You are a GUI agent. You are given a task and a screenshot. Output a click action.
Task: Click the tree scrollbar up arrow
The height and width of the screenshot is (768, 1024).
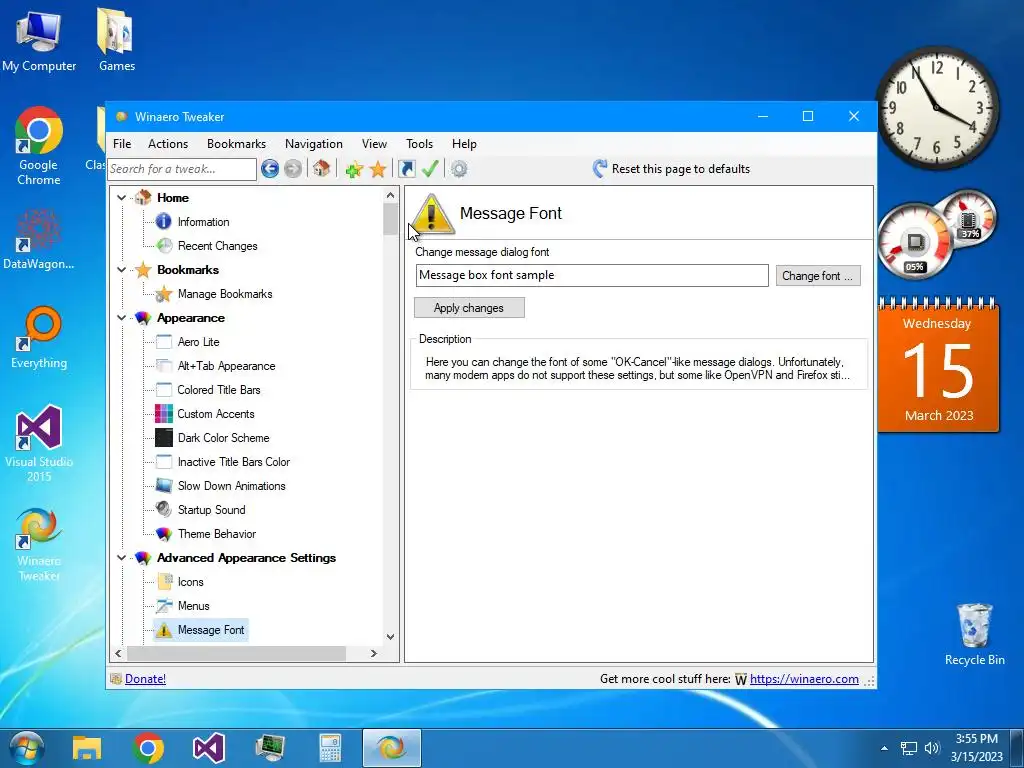tap(391, 195)
